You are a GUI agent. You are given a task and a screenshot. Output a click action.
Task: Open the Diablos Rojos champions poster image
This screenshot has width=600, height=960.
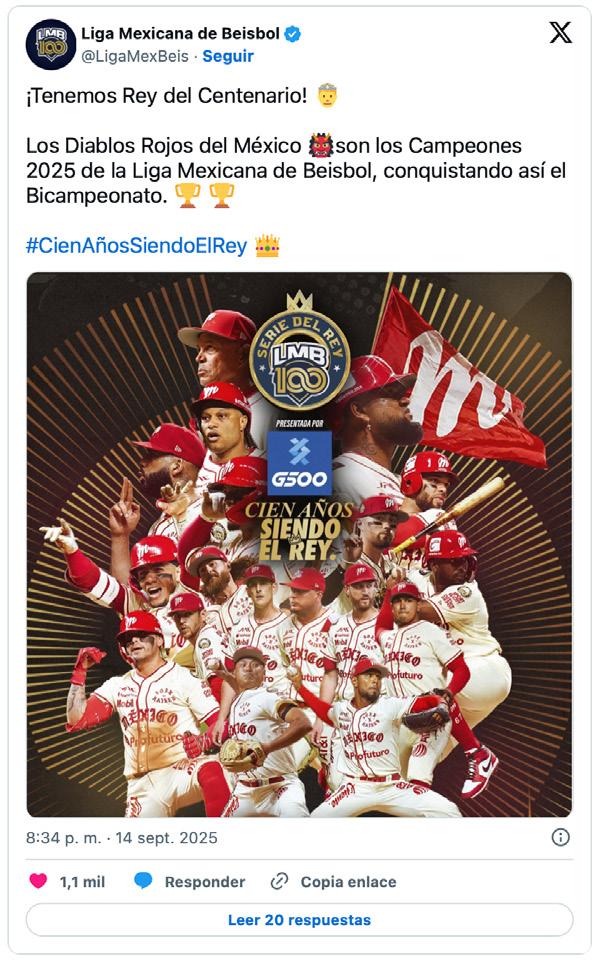pos(299,544)
